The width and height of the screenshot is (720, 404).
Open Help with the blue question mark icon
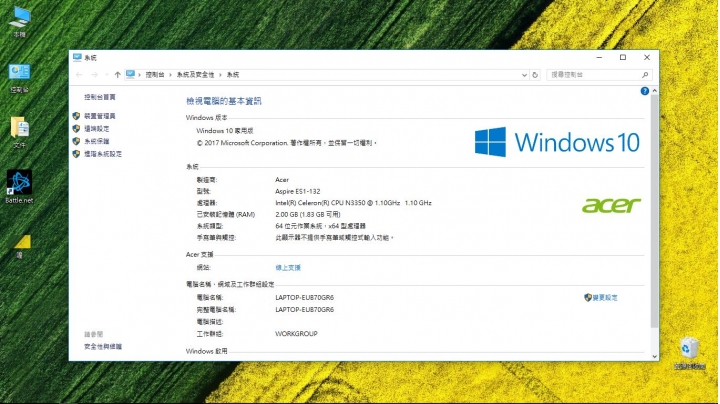point(645,91)
